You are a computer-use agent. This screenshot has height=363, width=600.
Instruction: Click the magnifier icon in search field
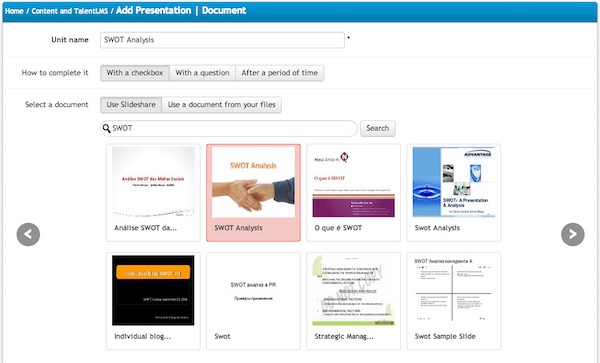(106, 129)
